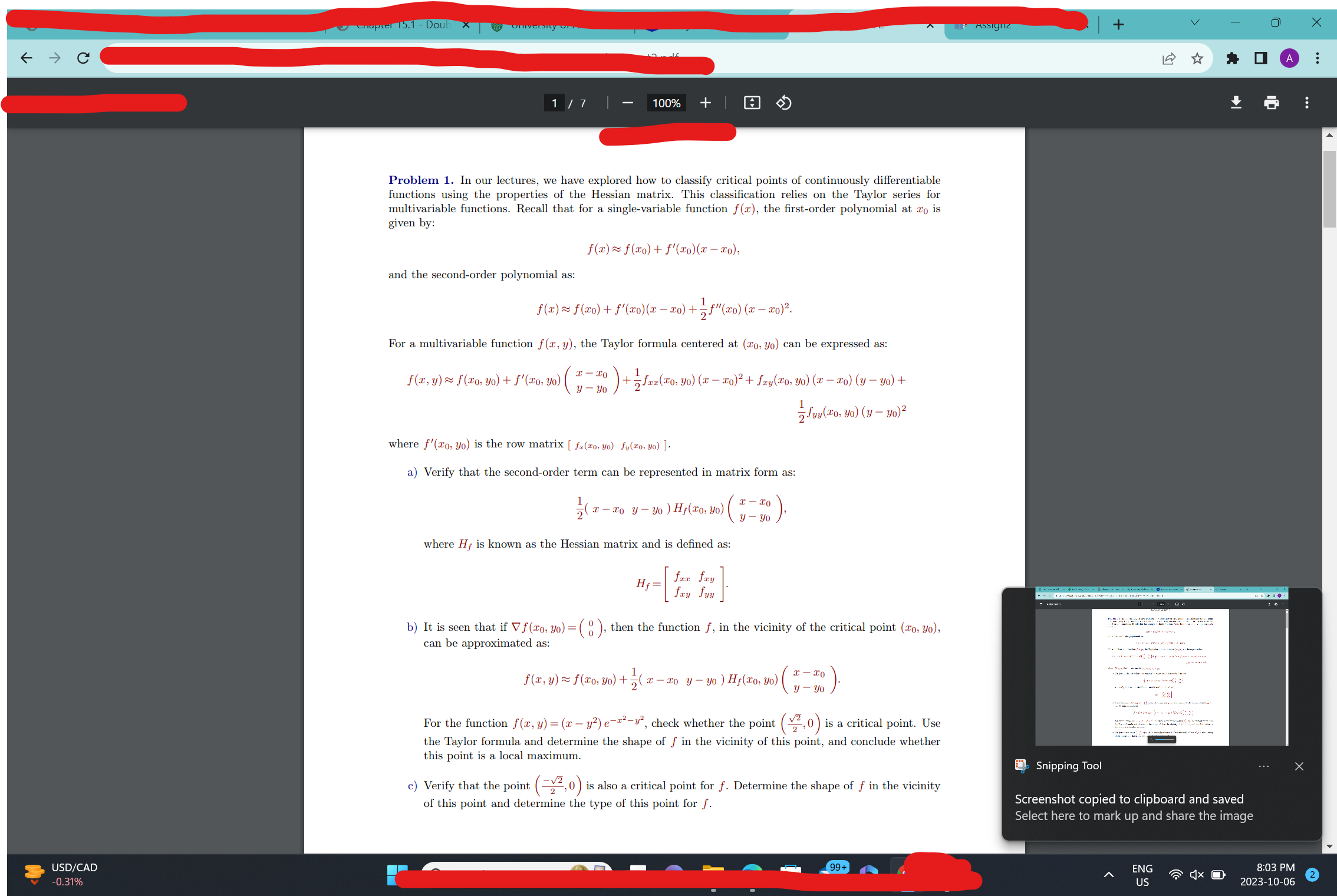1337x896 pixels.
Task: Open the browser Extensions puzzle icon
Action: [1232, 58]
